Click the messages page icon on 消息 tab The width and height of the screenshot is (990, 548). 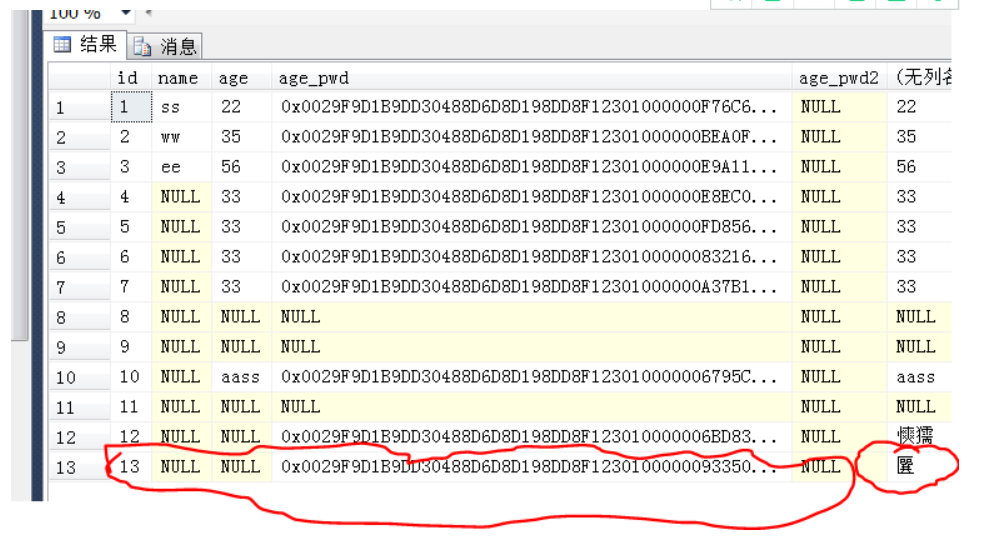click(143, 47)
